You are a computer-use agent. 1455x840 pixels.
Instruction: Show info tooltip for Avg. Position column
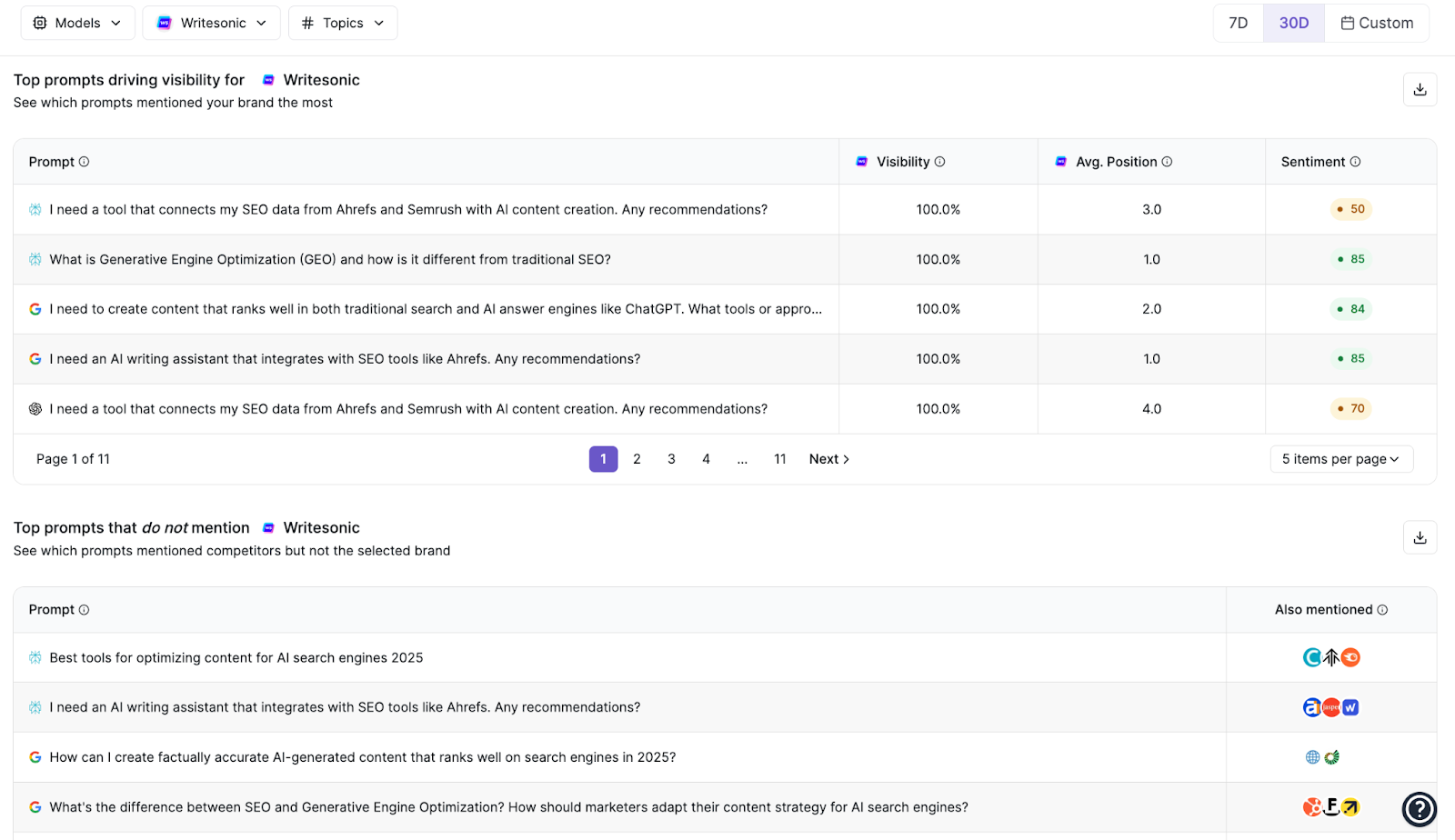(1167, 162)
